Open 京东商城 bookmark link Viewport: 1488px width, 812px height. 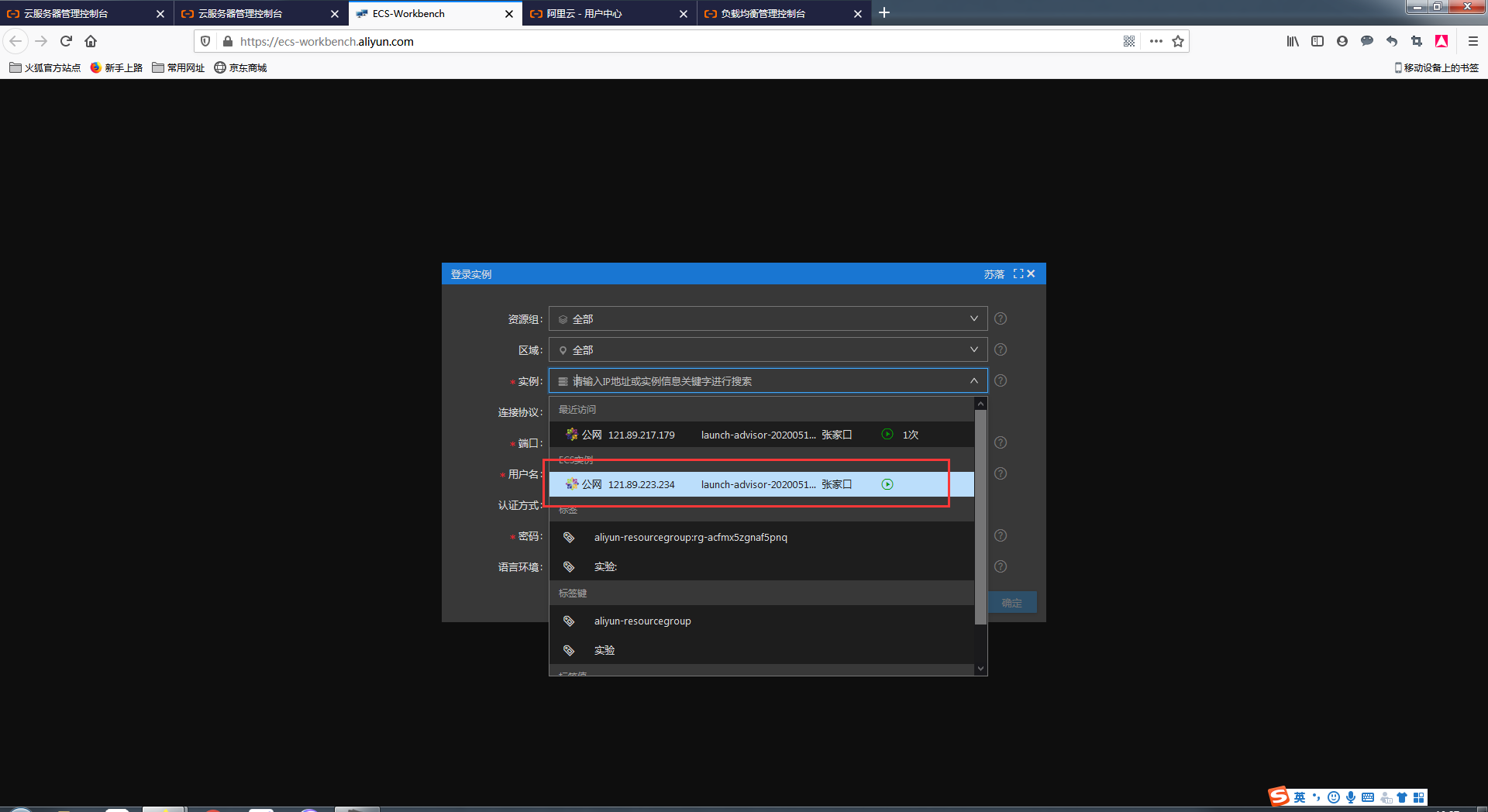click(246, 67)
